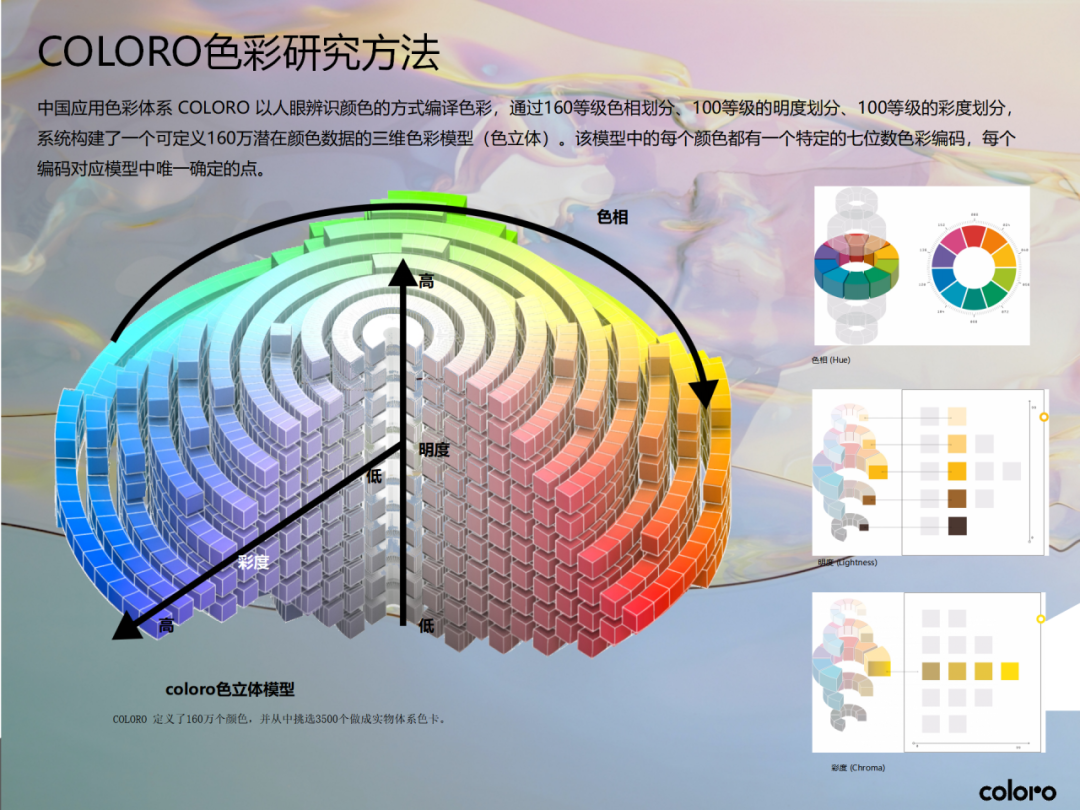This screenshot has width=1080, height=810.
Task: Click "高" near the chroma arrow tip
Action: click(x=166, y=625)
